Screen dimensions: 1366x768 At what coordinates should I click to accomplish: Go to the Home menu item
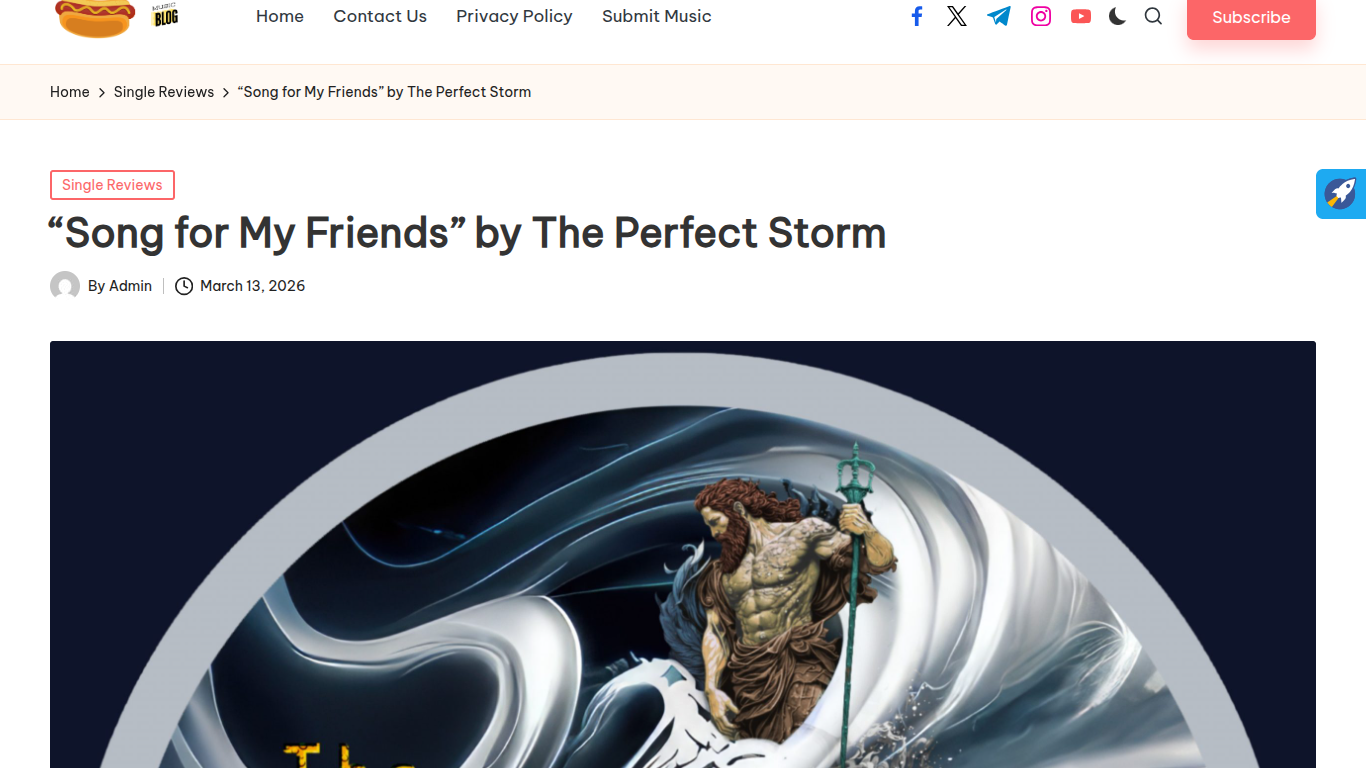coord(280,16)
